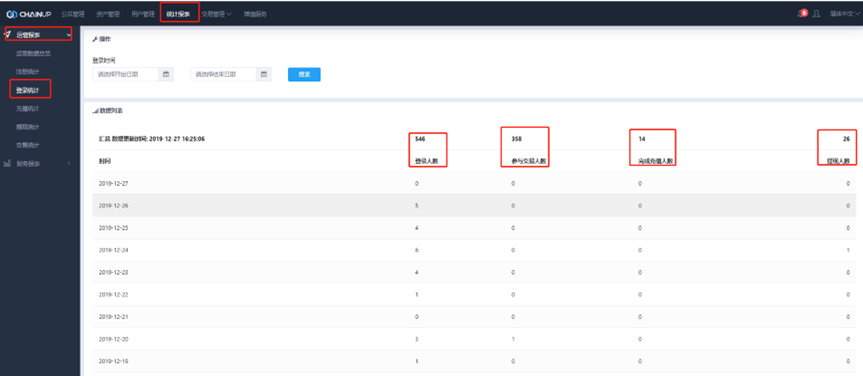Switch to the 统计报表 top tab
This screenshot has width=863, height=376.
coord(179,14)
